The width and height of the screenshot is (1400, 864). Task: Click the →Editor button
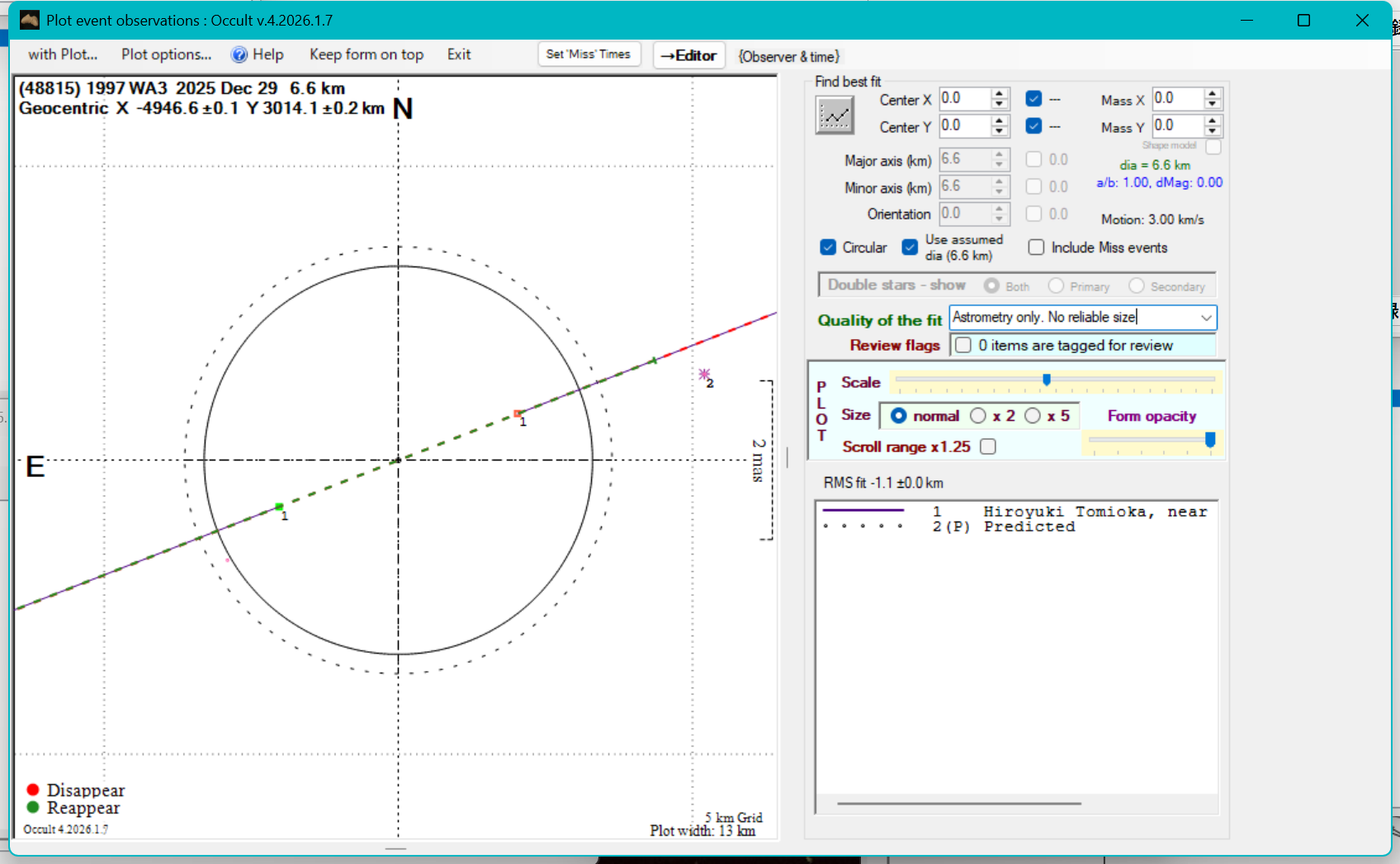[x=688, y=55]
